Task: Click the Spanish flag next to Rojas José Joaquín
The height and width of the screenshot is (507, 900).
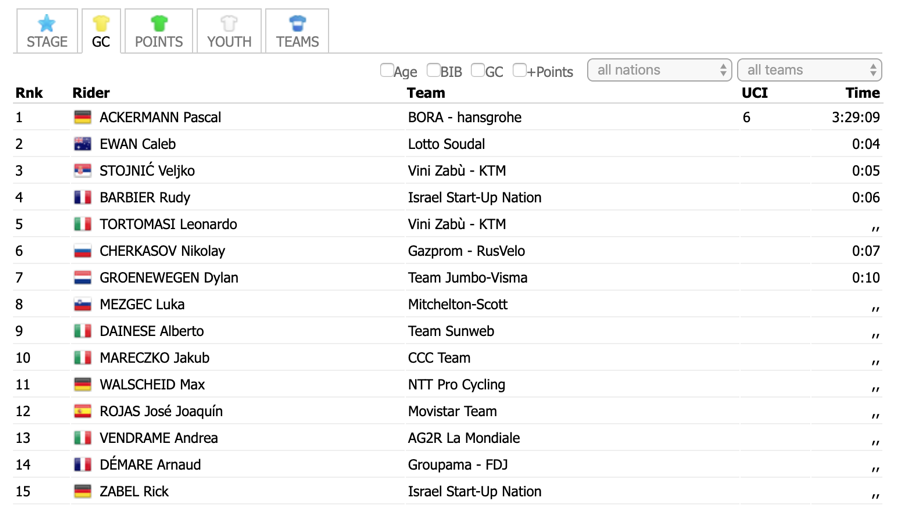Action: pyautogui.click(x=83, y=411)
